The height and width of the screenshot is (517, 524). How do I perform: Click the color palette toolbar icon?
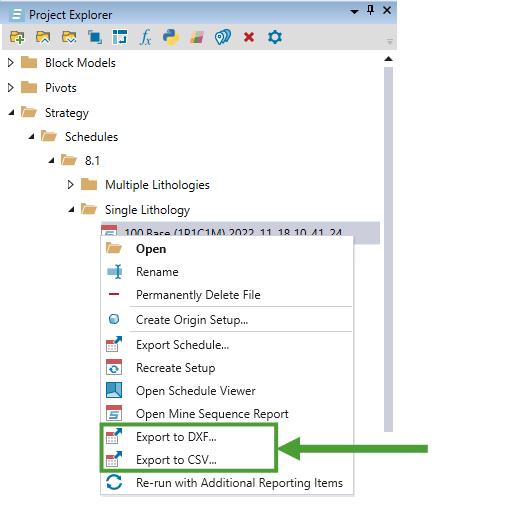[197, 37]
